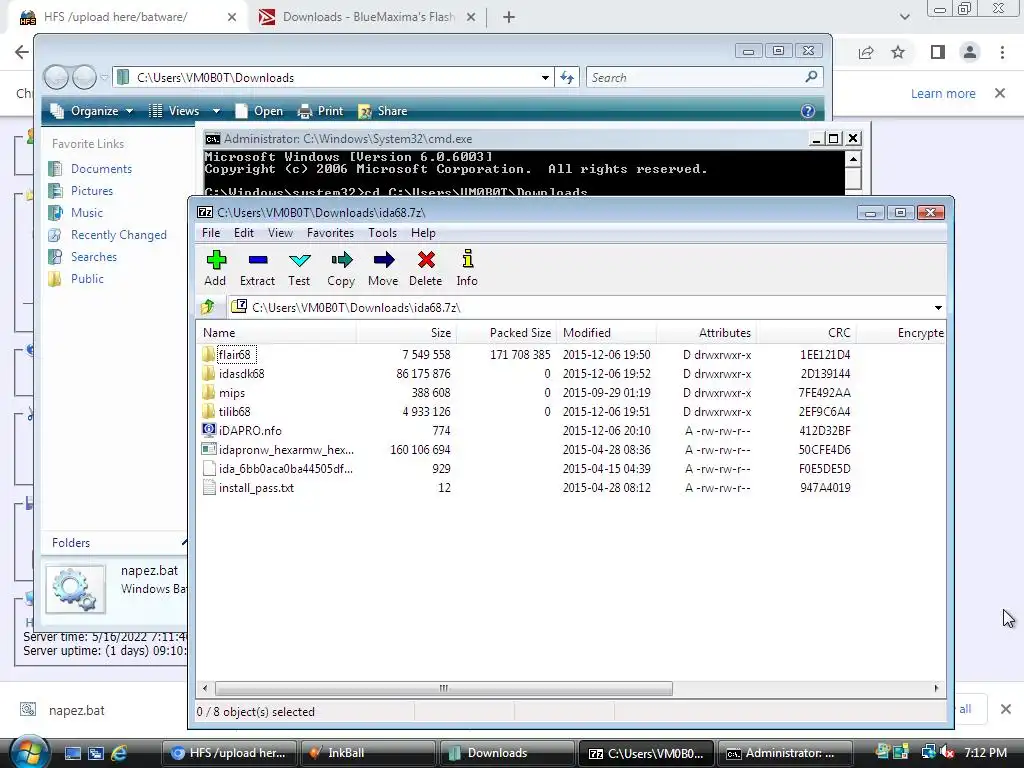Screen dimensions: 1024x768
Task: Expand the 7-Zip address path dropdown
Action: (938, 308)
